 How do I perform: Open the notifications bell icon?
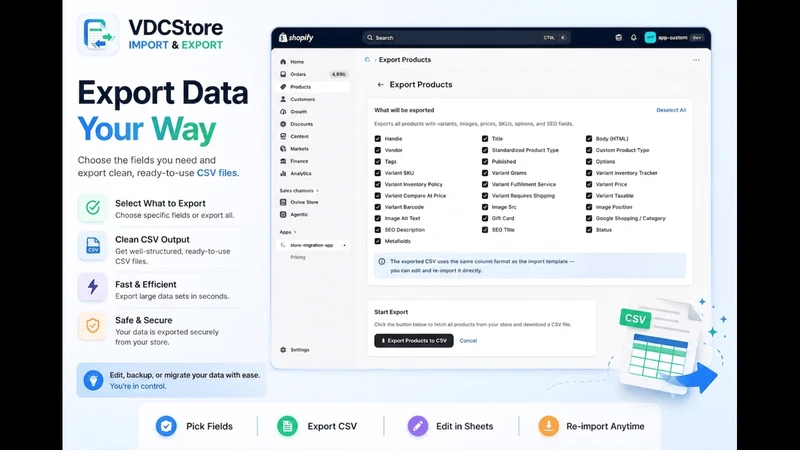coord(634,38)
